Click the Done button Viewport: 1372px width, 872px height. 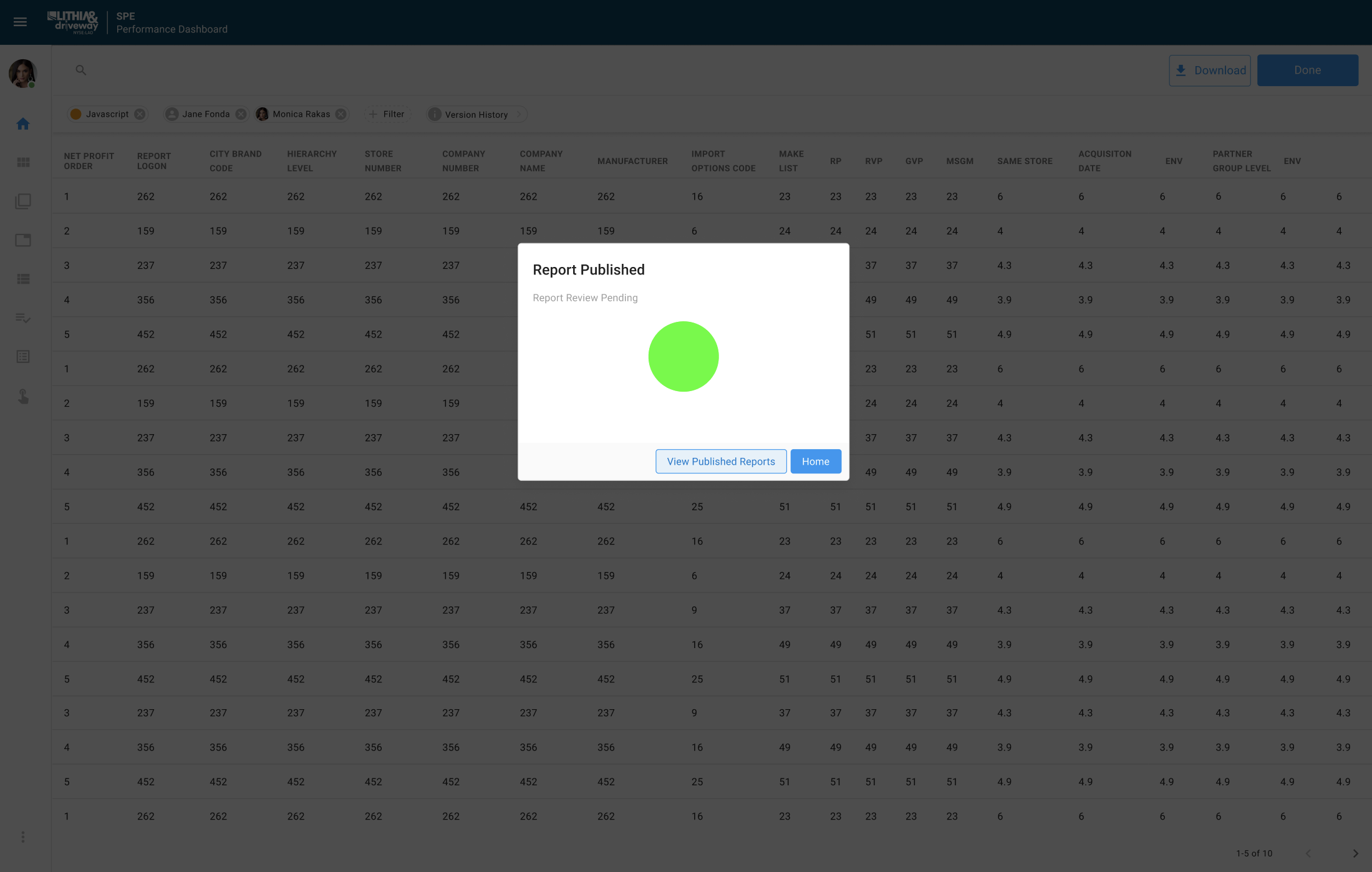pyautogui.click(x=1307, y=70)
